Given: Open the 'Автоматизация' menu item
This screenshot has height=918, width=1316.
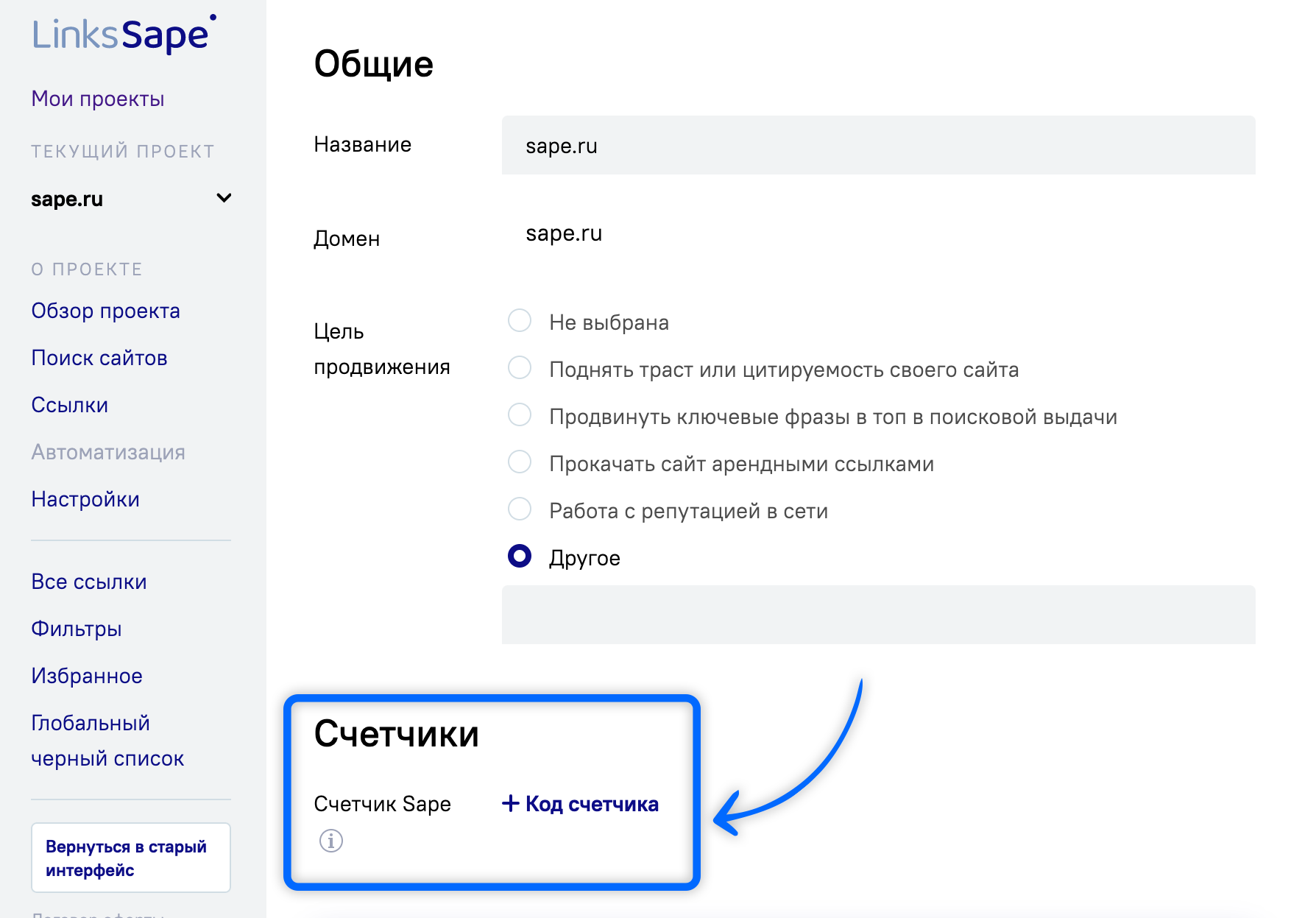Looking at the screenshot, I should pos(108,452).
